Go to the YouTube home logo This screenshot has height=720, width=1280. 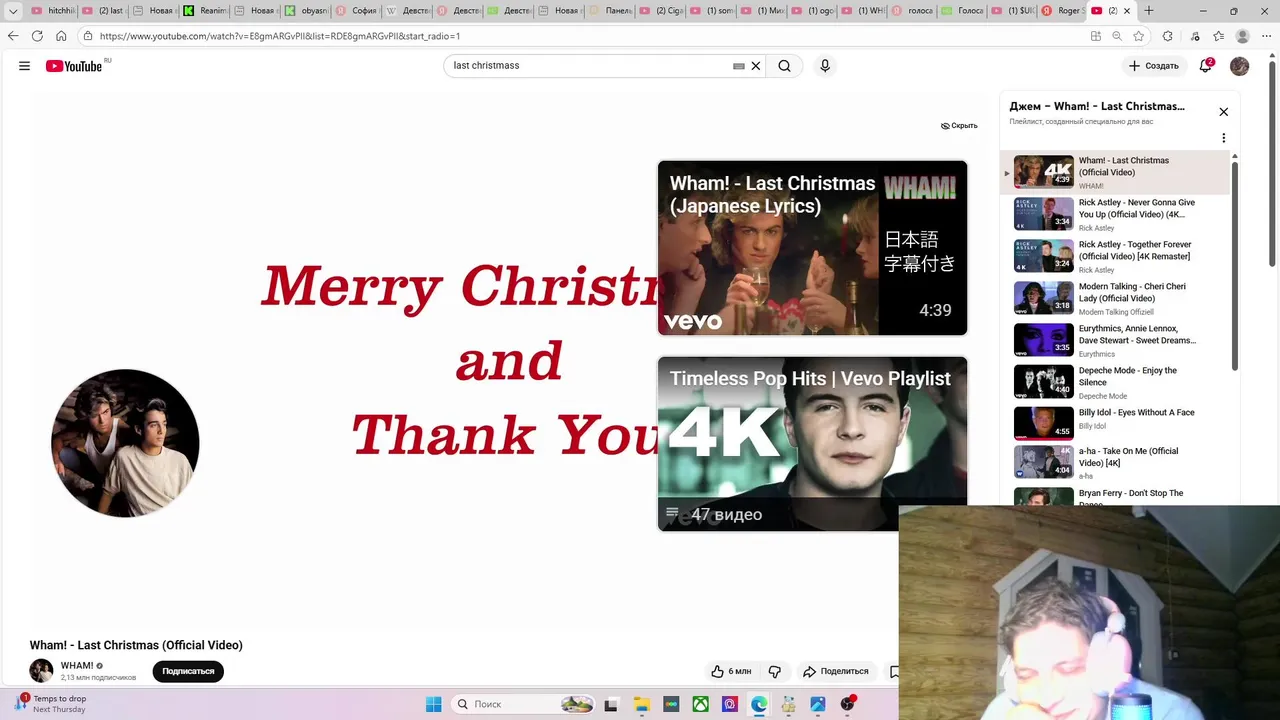(x=74, y=66)
